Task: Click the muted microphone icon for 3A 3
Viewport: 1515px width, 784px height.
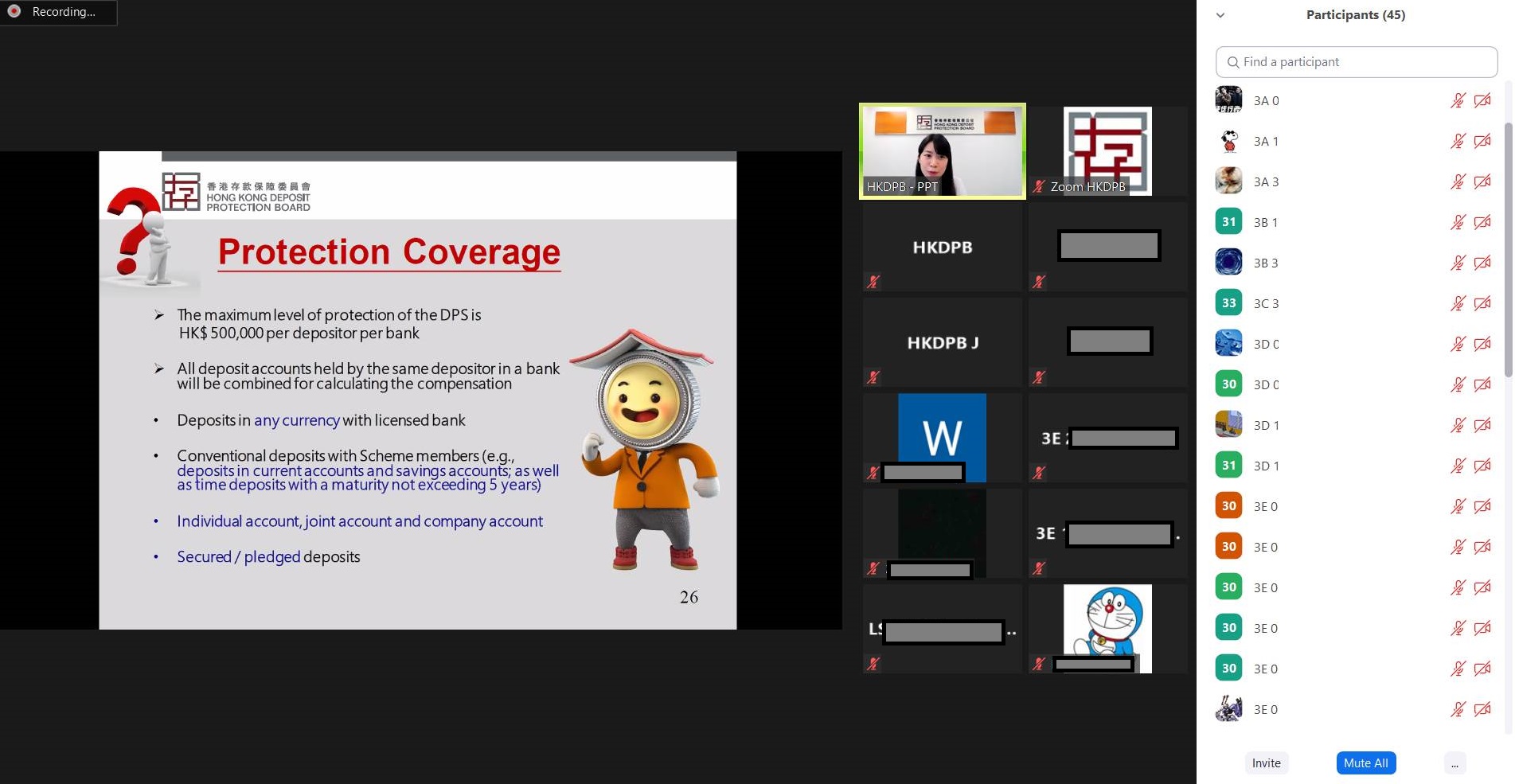Action: pyautogui.click(x=1458, y=181)
